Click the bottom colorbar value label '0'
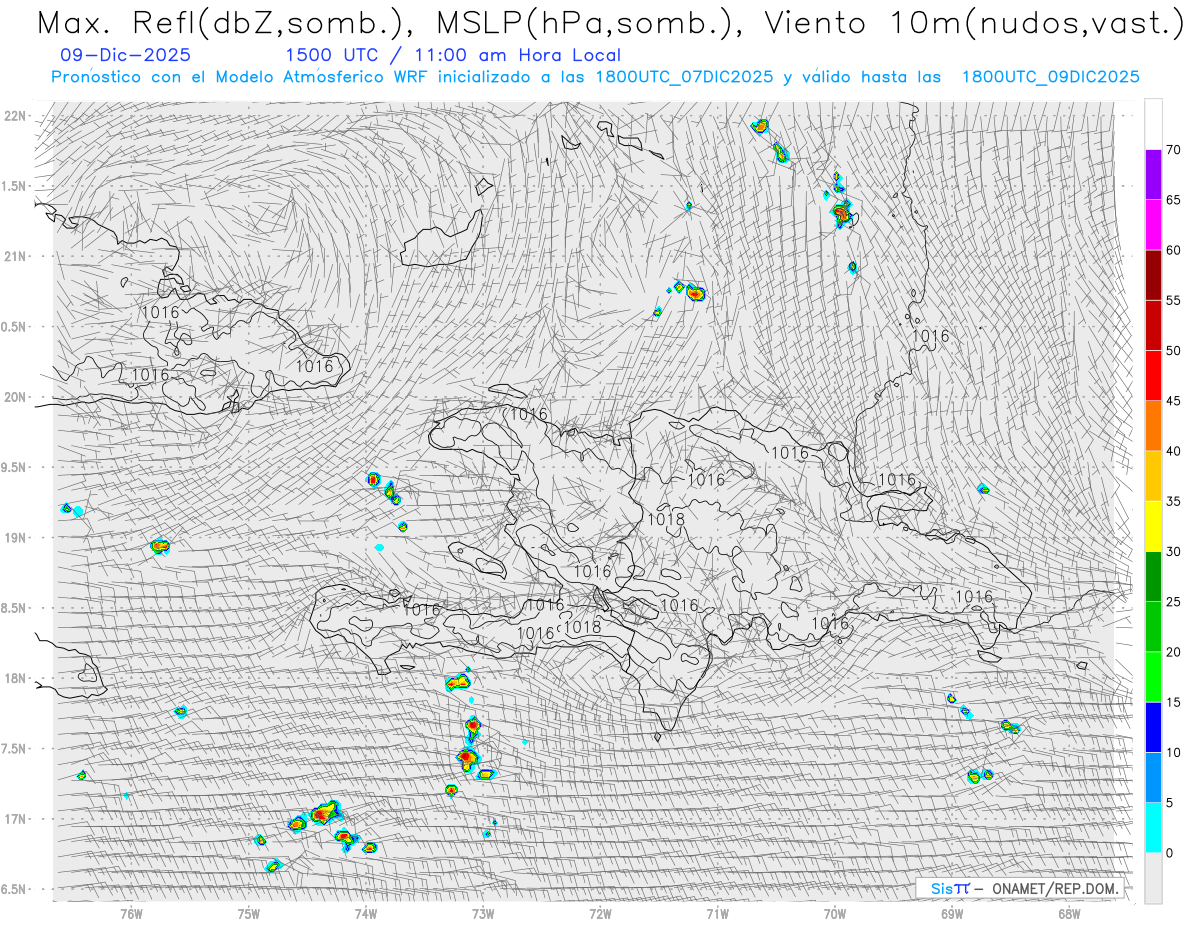 pos(1169,852)
